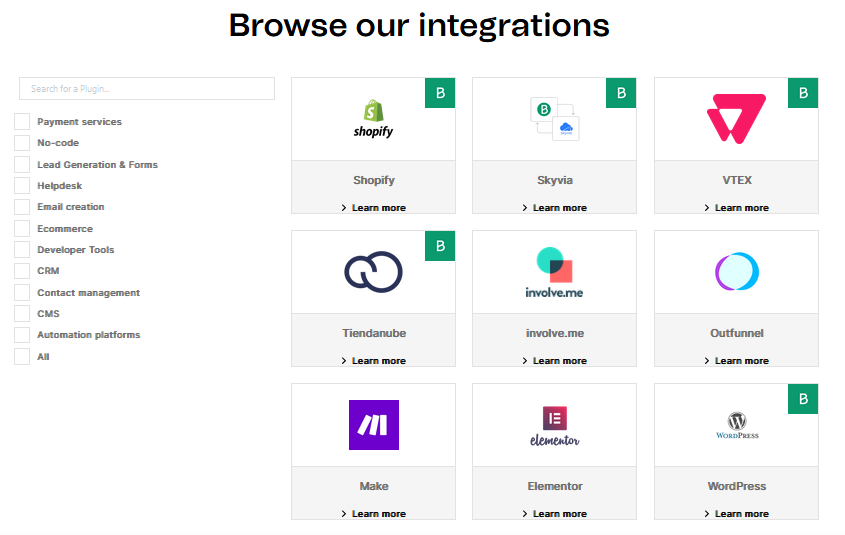Click the Outfunnel card title text
Viewport: 845px width, 535px height.
tap(737, 333)
